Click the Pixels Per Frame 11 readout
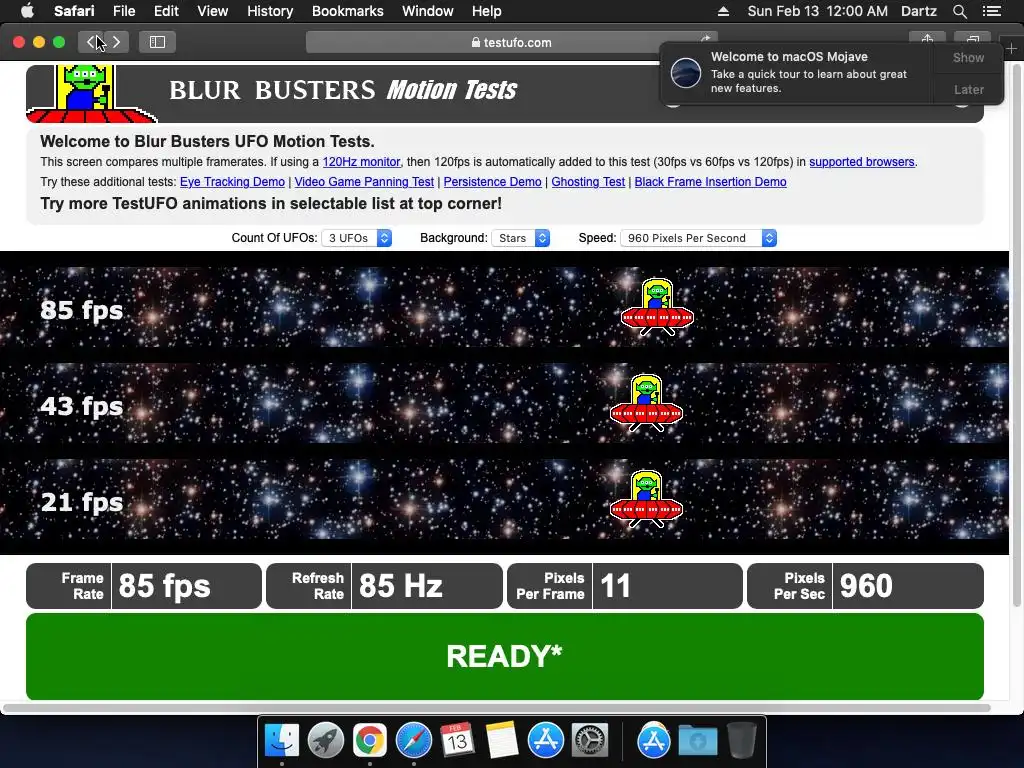The image size is (1024, 768). [624, 586]
